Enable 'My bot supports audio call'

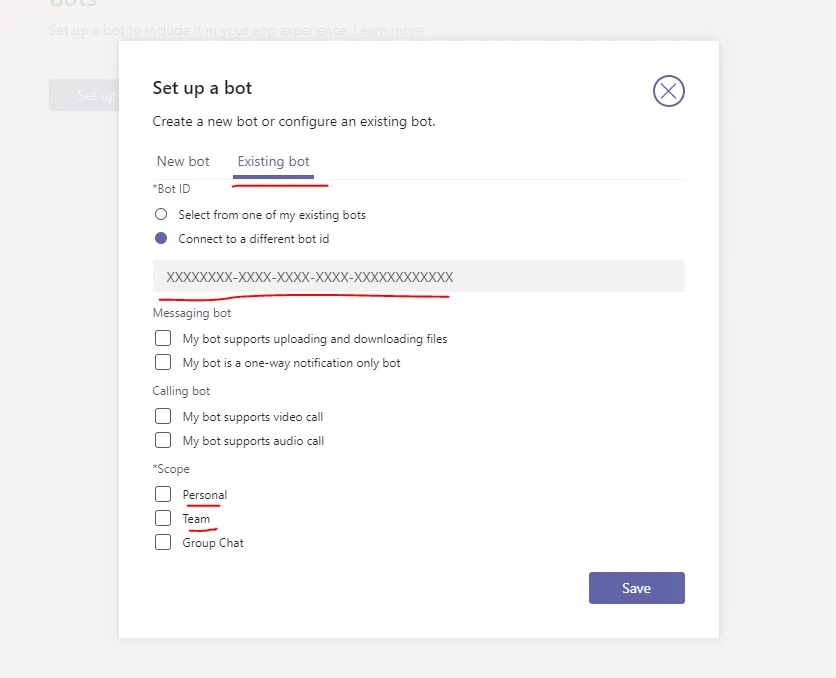[x=163, y=441]
